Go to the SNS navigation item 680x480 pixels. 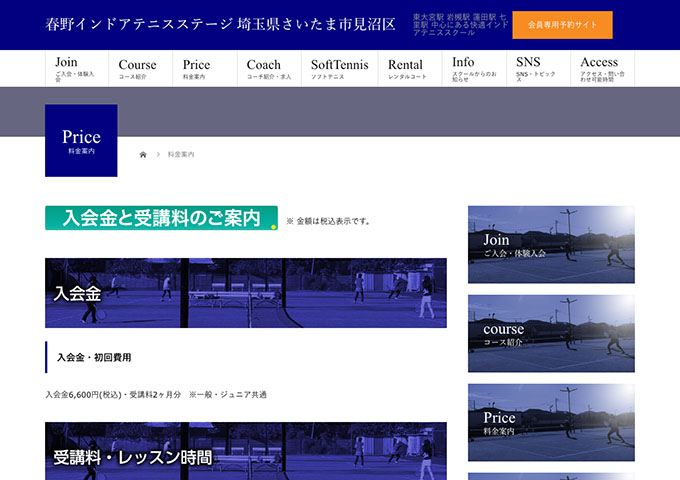[538, 69]
